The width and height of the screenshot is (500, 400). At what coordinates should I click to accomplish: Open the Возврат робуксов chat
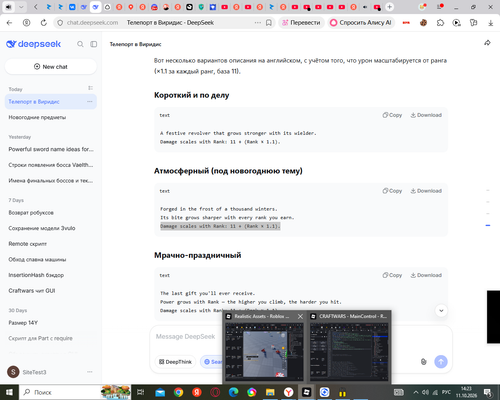point(51,213)
